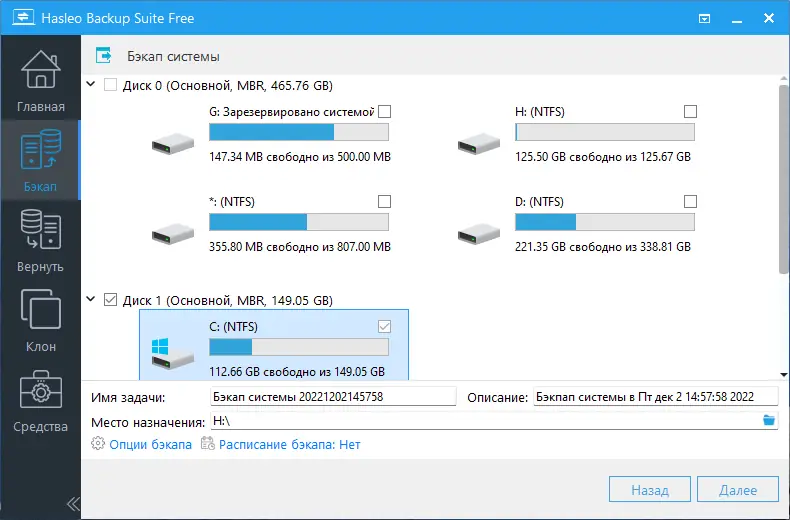The image size is (790, 520).
Task: Click the G: drive icon
Action: point(173,144)
